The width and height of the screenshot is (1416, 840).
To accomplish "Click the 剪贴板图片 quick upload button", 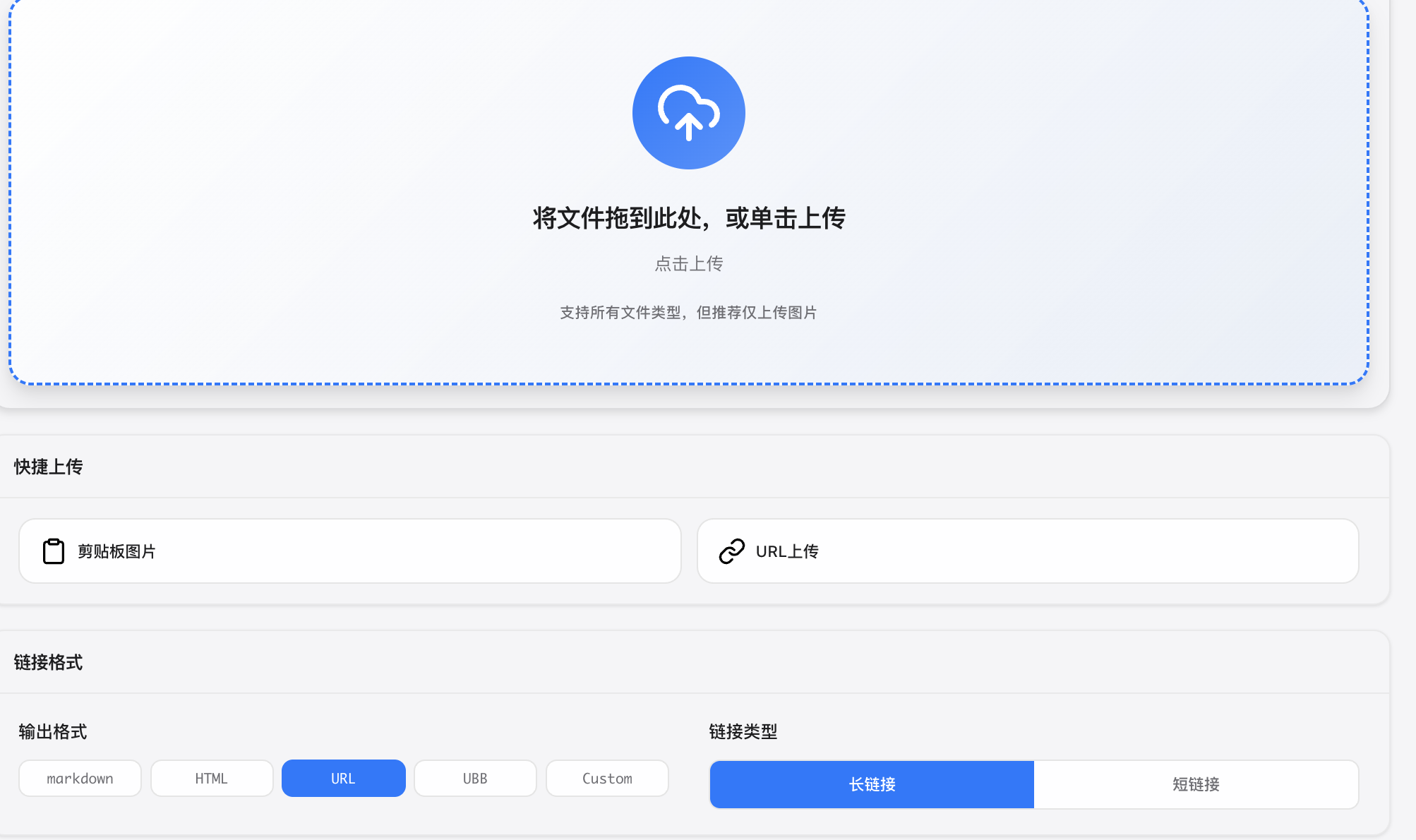I will [349, 551].
